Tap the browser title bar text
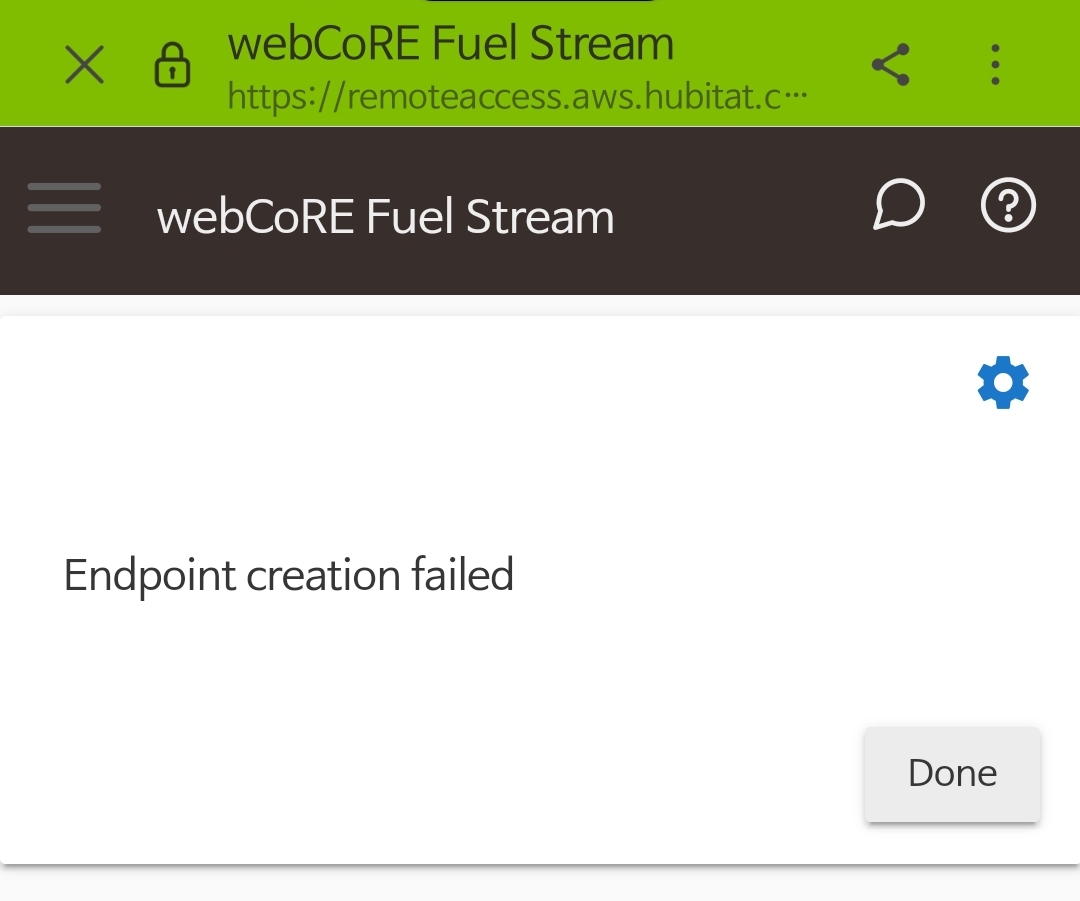The image size is (1080, 901). [450, 42]
